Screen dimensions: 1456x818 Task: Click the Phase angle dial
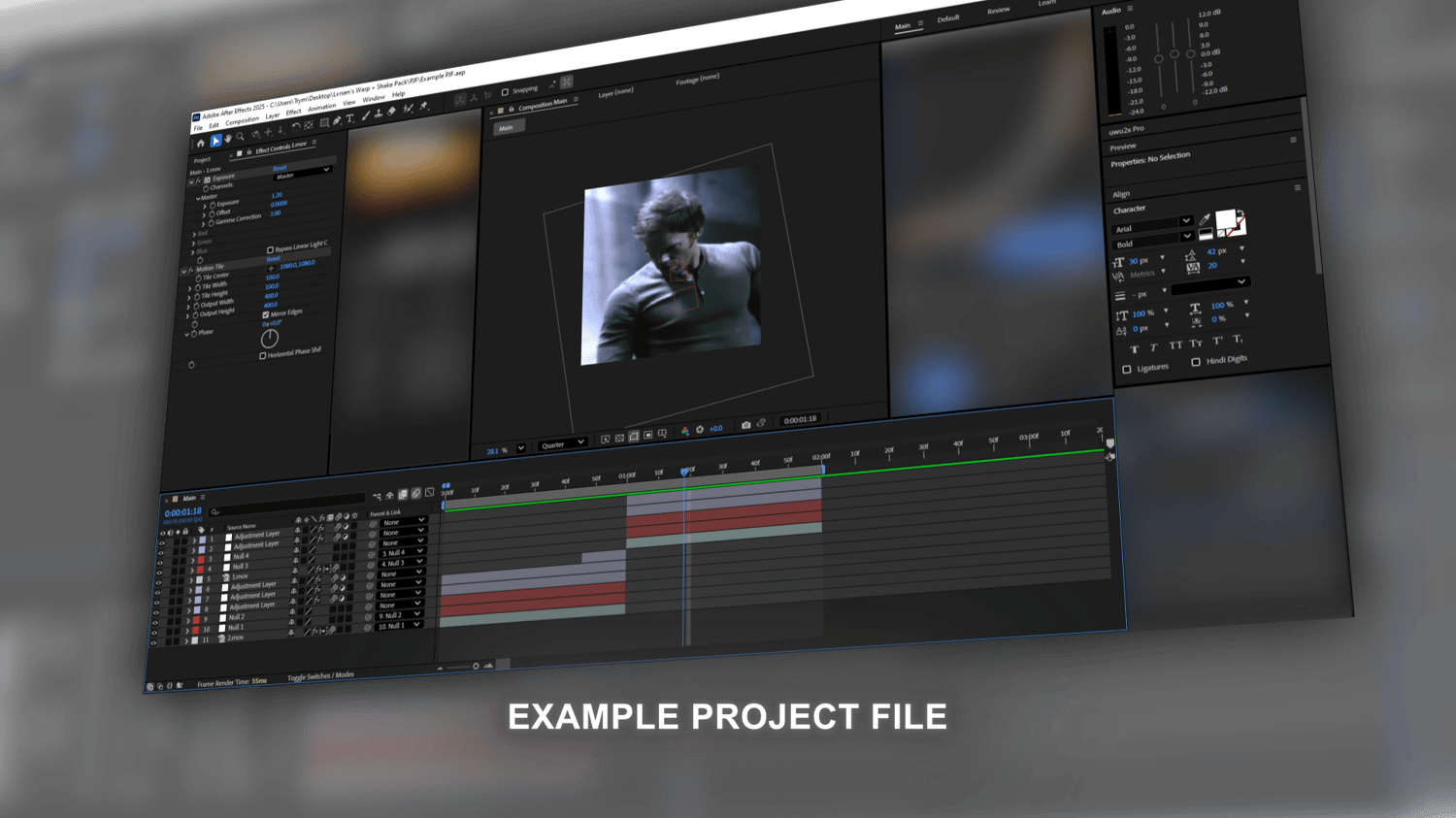point(270,339)
